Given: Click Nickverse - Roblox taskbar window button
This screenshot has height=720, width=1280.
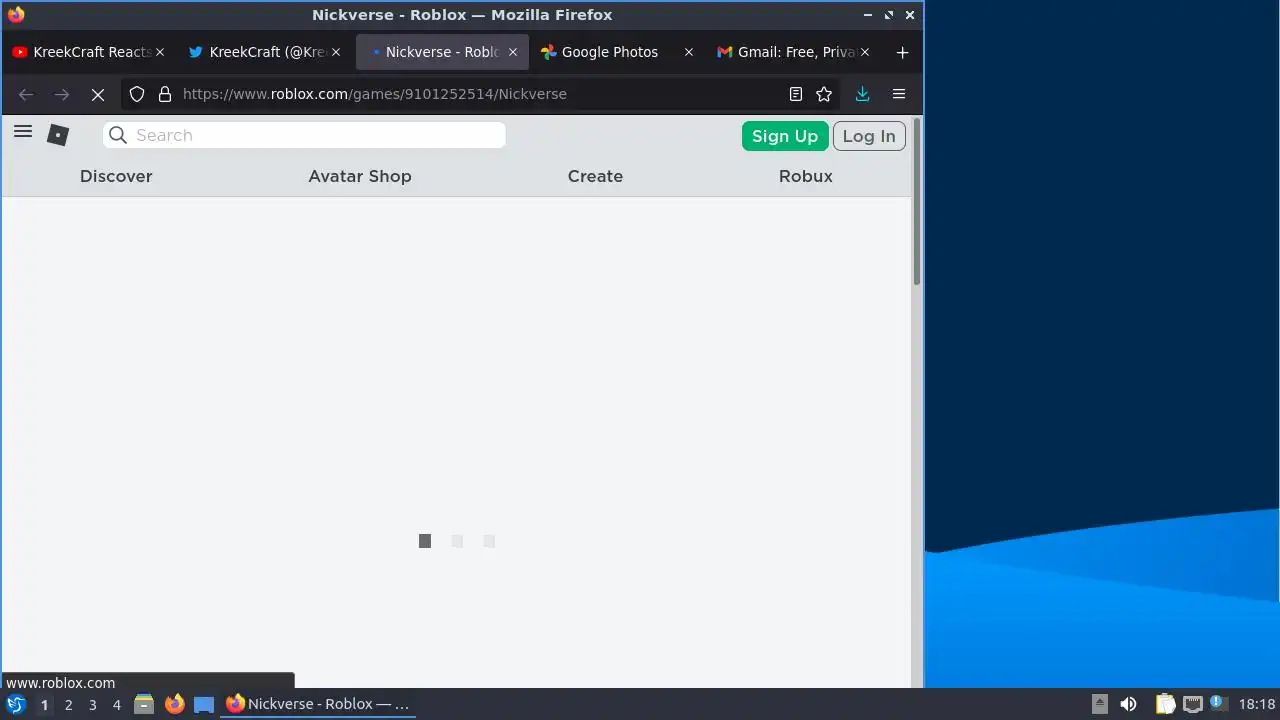Looking at the screenshot, I should 318,704.
